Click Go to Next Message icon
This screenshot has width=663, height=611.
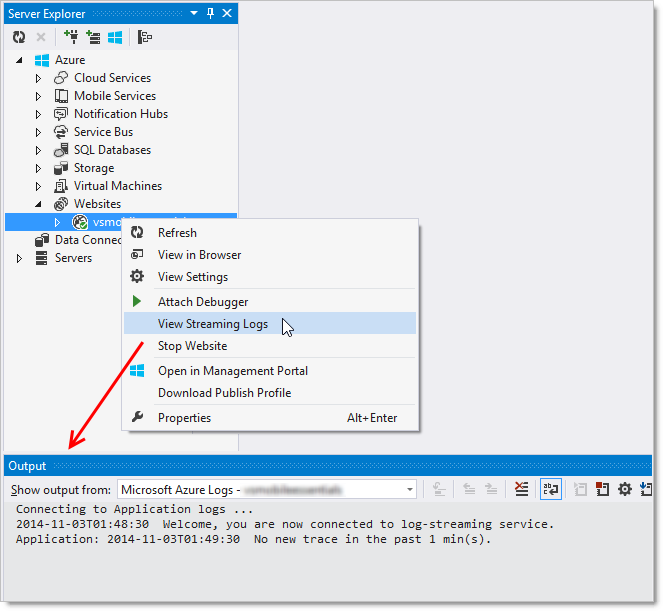(x=491, y=490)
